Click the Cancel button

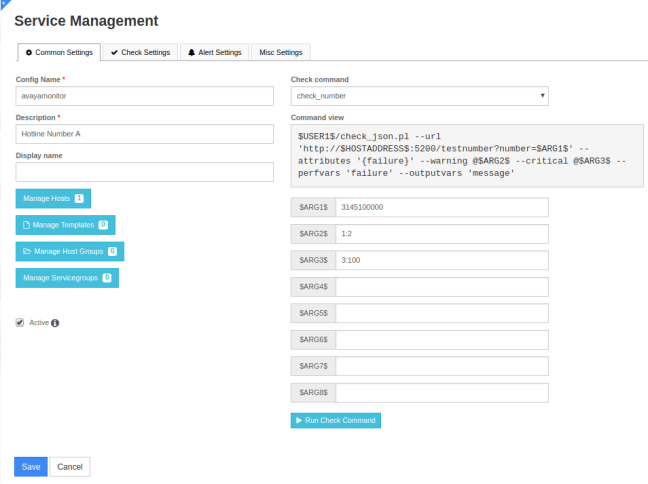[70, 467]
